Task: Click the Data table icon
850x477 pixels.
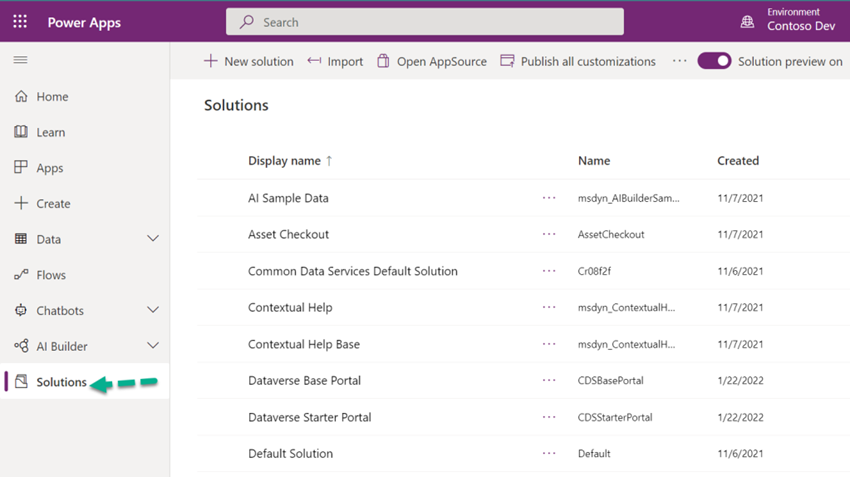Action: (x=21, y=238)
